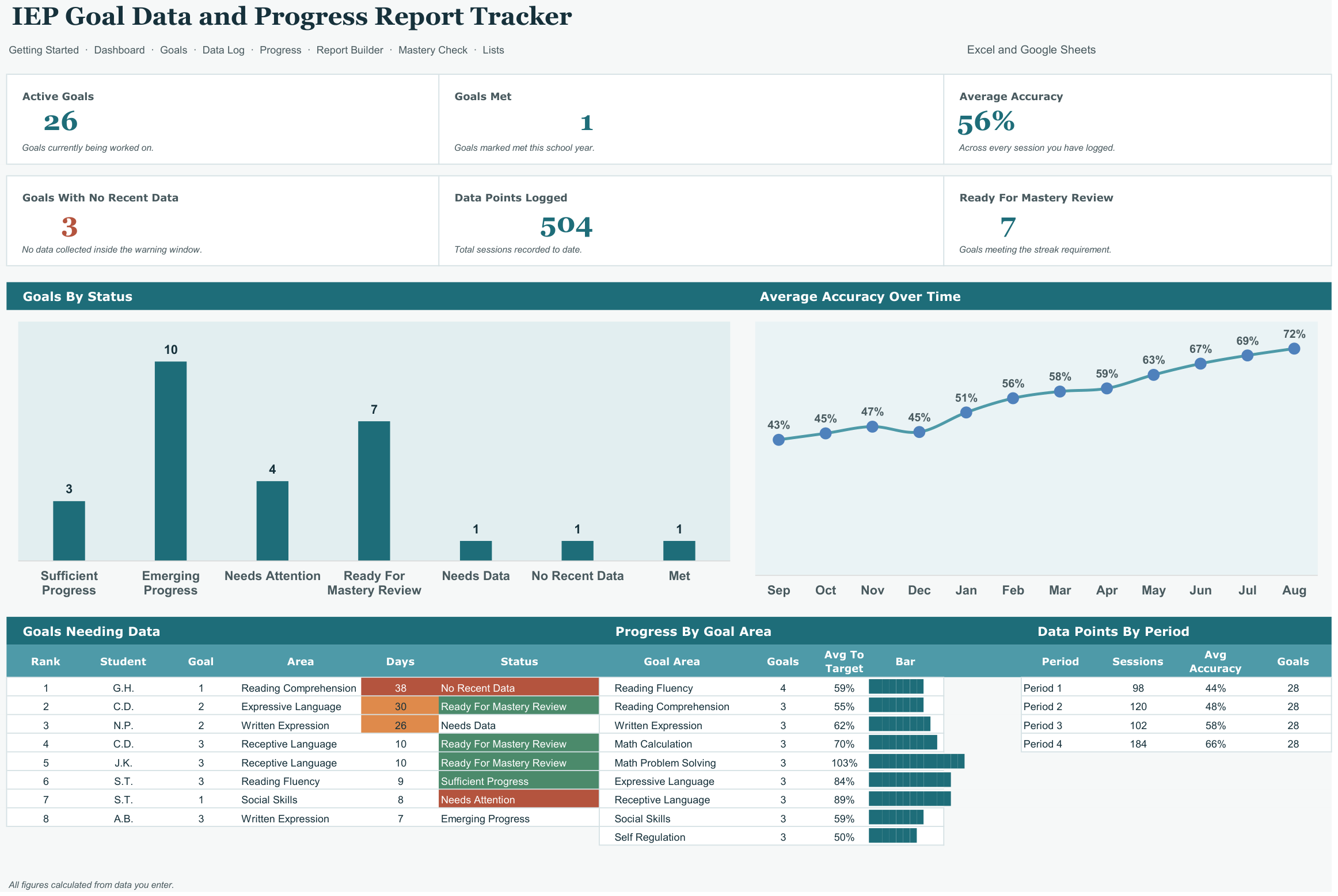Screen dimensions: 1338x896
Task: Select the Sep 43% data point
Action: 778,440
